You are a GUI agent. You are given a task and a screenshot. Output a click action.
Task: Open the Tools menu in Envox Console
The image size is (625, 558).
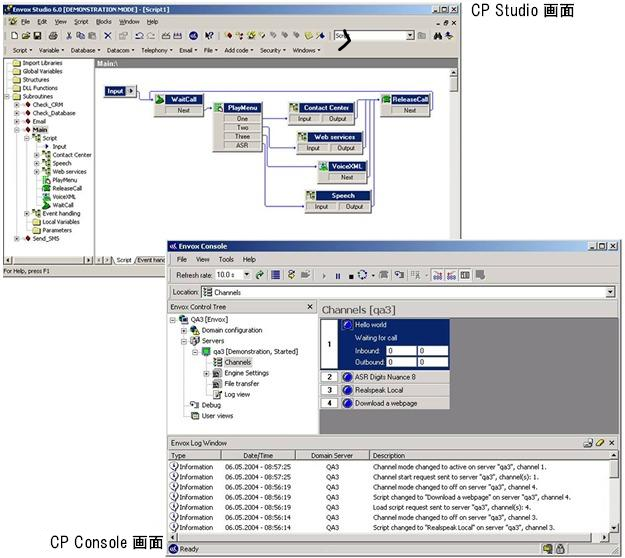tap(226, 259)
